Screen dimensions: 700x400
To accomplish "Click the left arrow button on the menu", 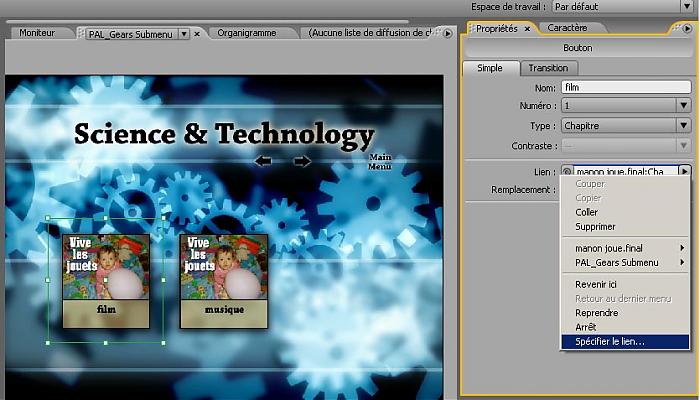I will (x=263, y=161).
